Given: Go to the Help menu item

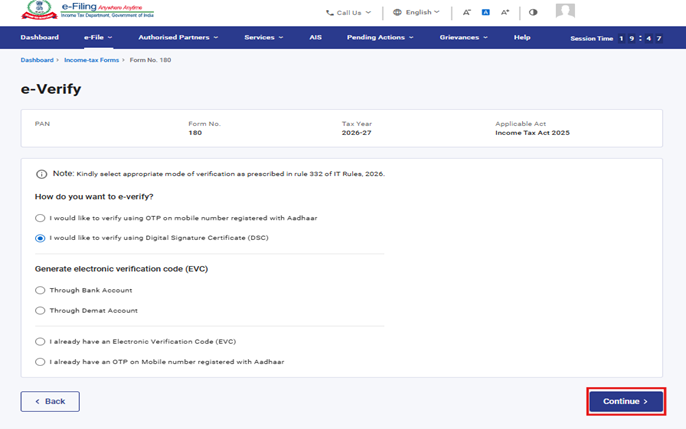Looking at the screenshot, I should 522,38.
